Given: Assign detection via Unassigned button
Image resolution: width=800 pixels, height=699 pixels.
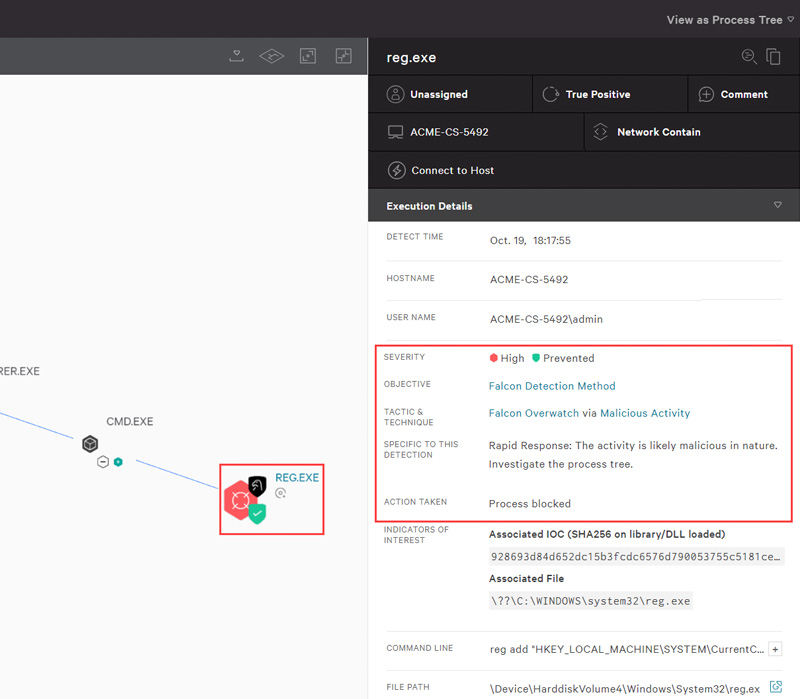Looking at the screenshot, I should pos(450,94).
